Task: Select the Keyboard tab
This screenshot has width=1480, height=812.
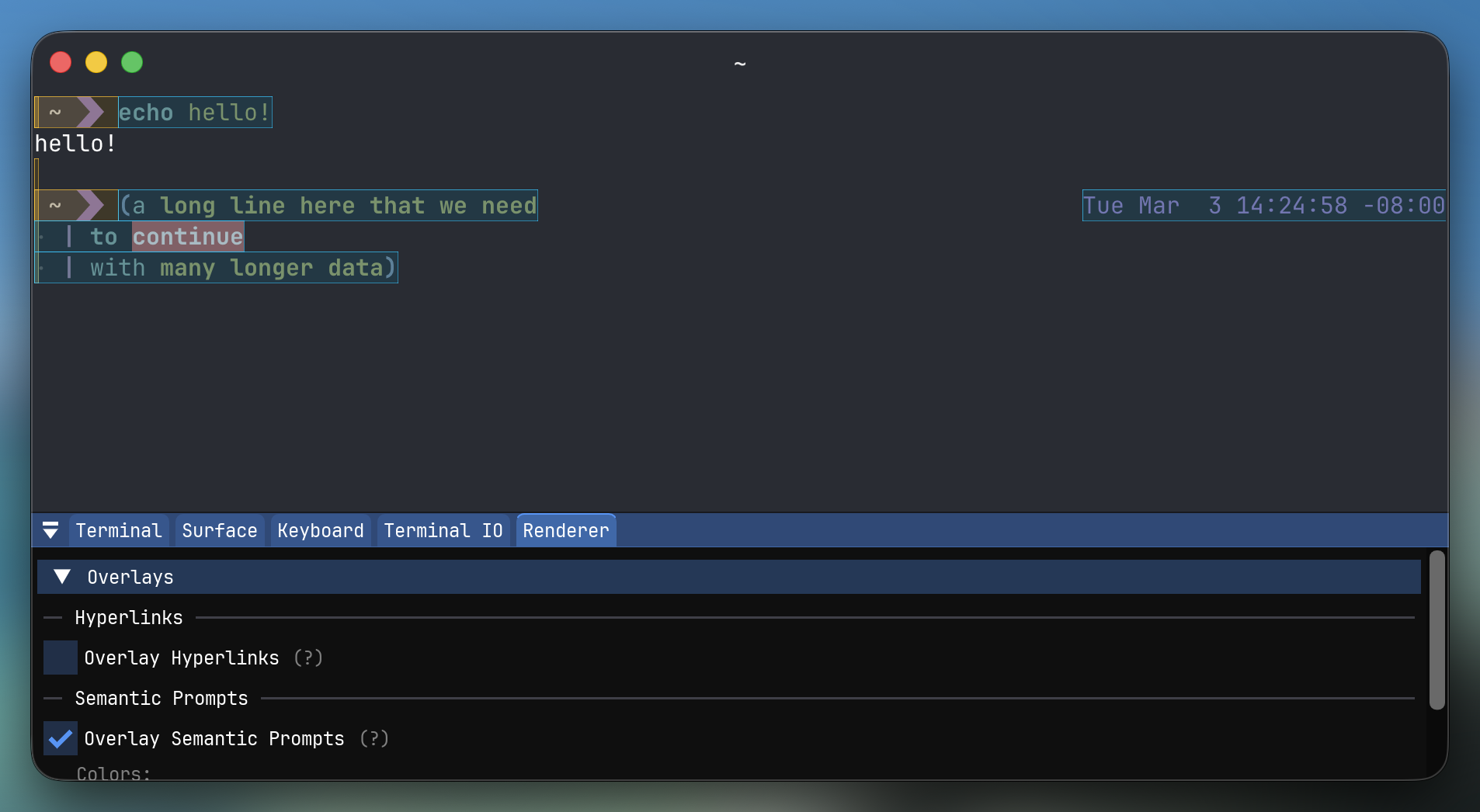Action: 320,530
